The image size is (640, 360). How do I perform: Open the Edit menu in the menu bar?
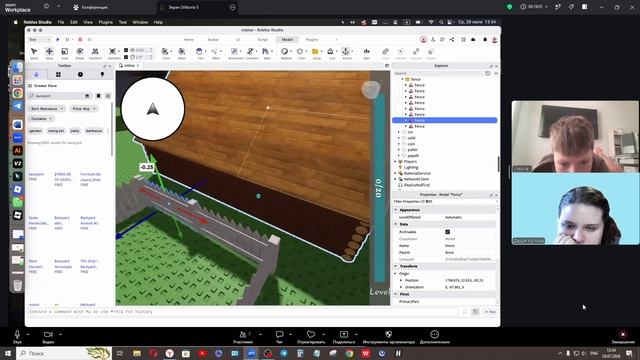click(74, 22)
